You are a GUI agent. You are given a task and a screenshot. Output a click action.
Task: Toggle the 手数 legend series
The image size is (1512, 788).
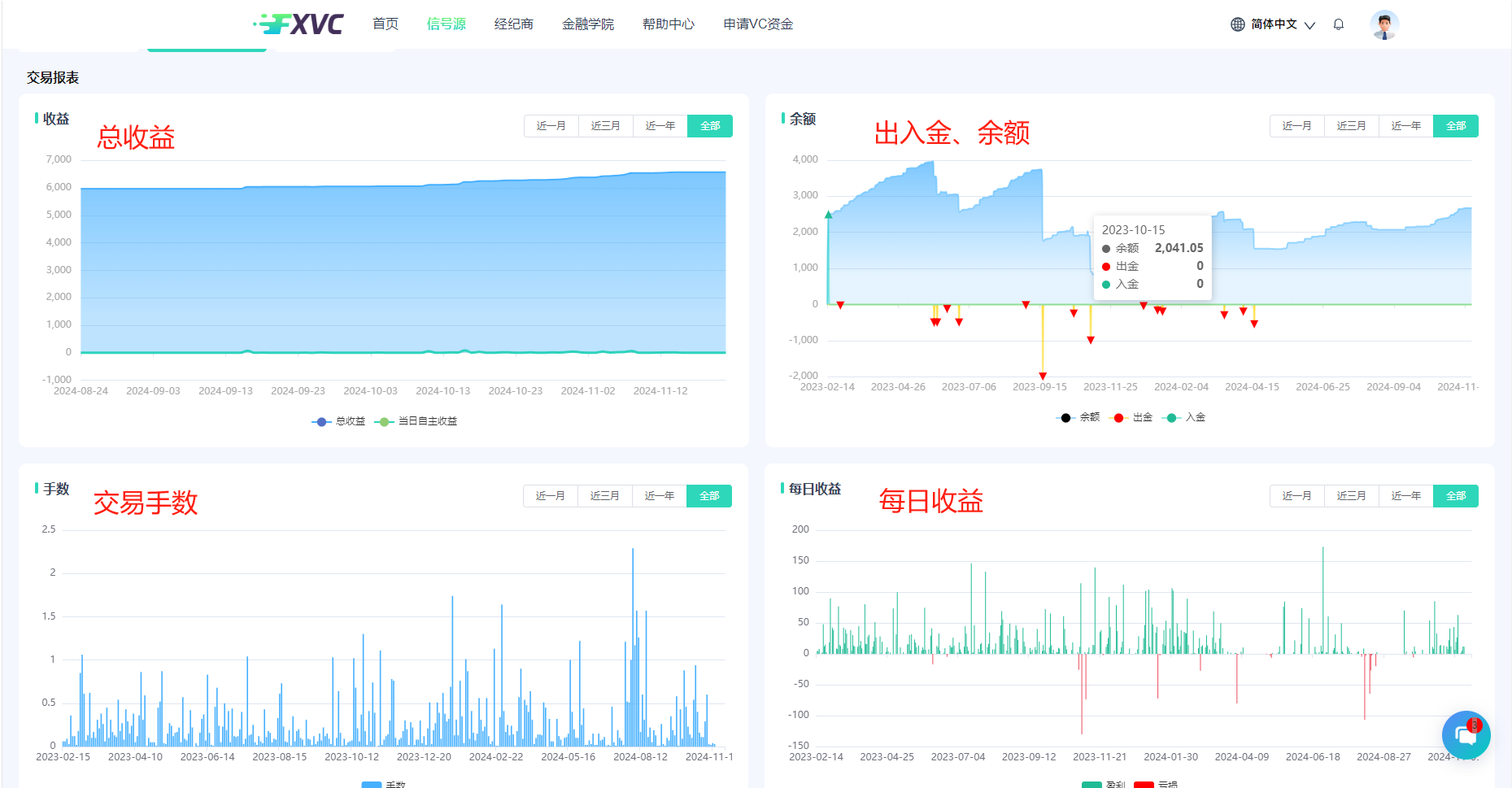[384, 784]
